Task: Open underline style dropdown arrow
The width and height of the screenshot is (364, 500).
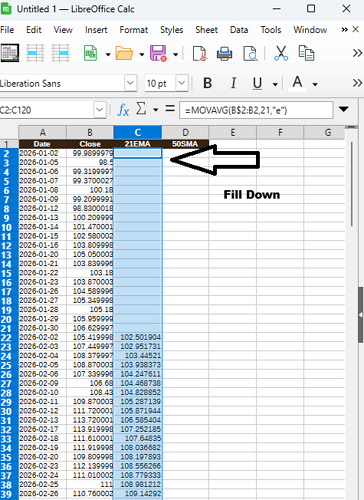Action: (275, 84)
